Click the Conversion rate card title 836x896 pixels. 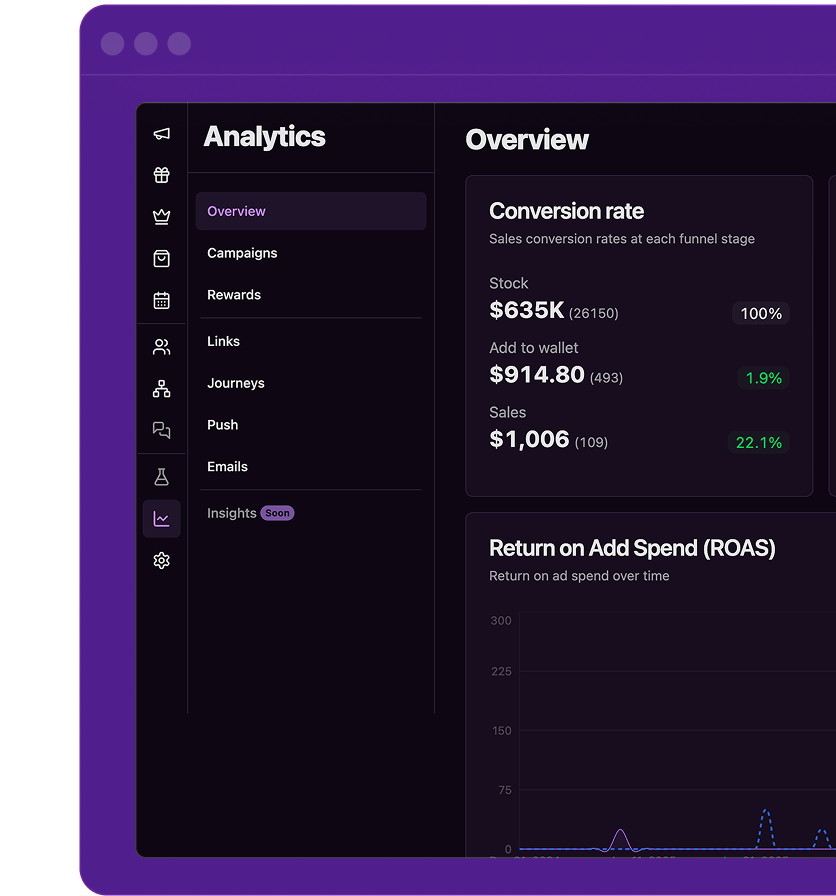[x=566, y=211]
